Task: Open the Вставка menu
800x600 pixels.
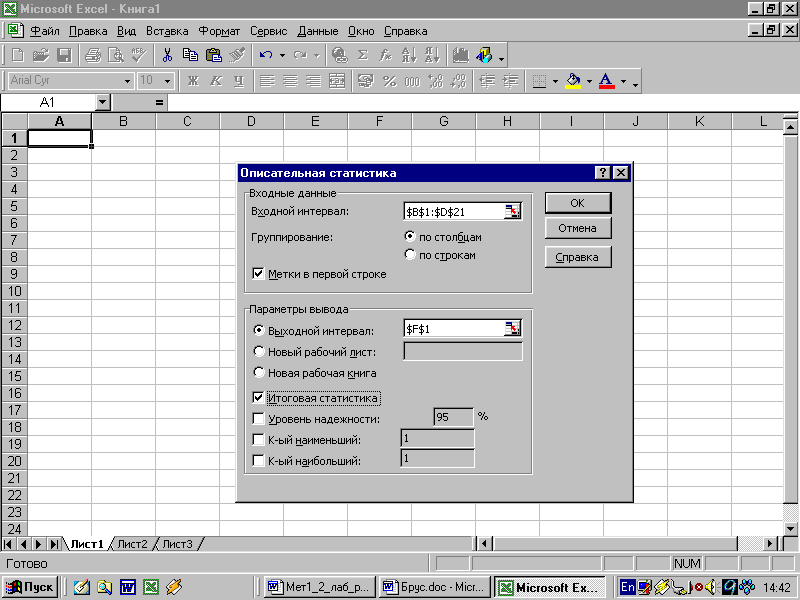Action: click(167, 31)
